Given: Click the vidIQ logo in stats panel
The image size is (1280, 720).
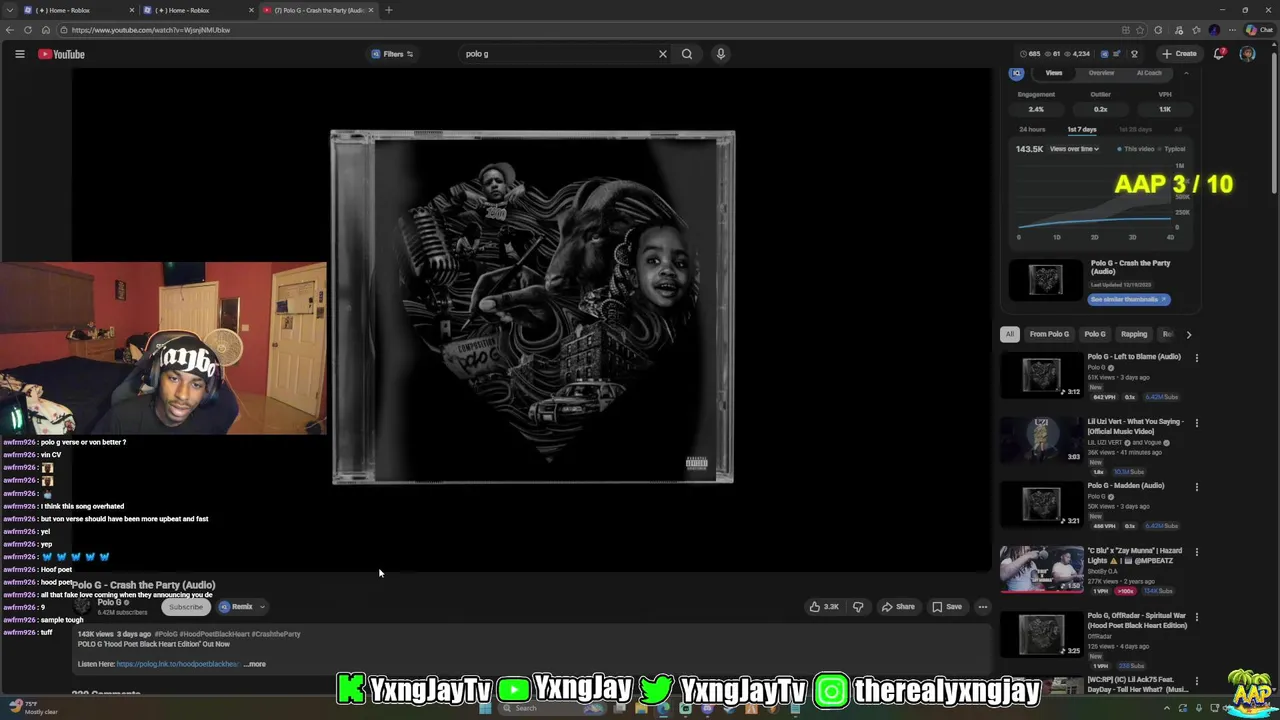Looking at the screenshot, I should [1017, 73].
